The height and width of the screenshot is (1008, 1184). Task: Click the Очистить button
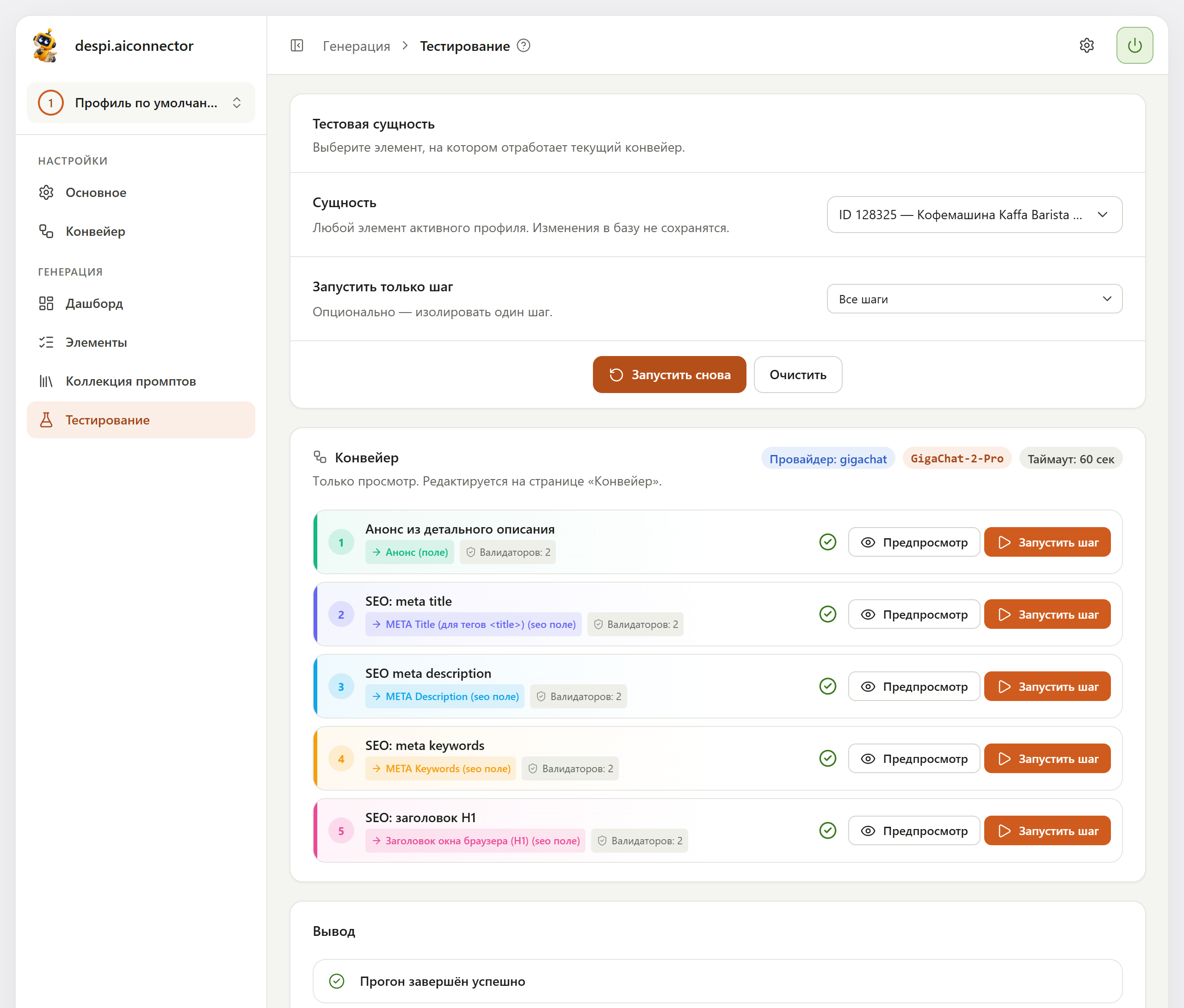798,375
